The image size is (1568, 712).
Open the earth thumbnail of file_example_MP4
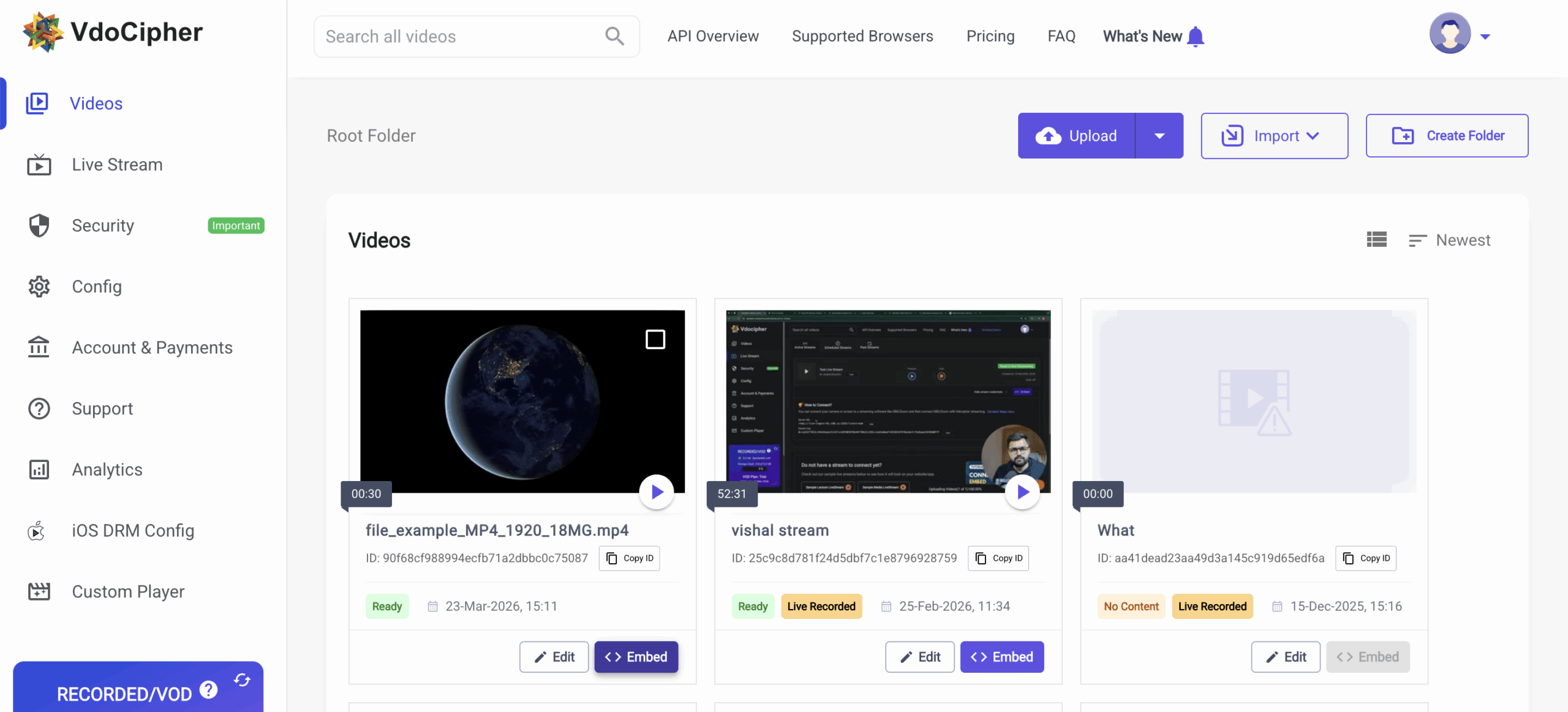[x=522, y=401]
